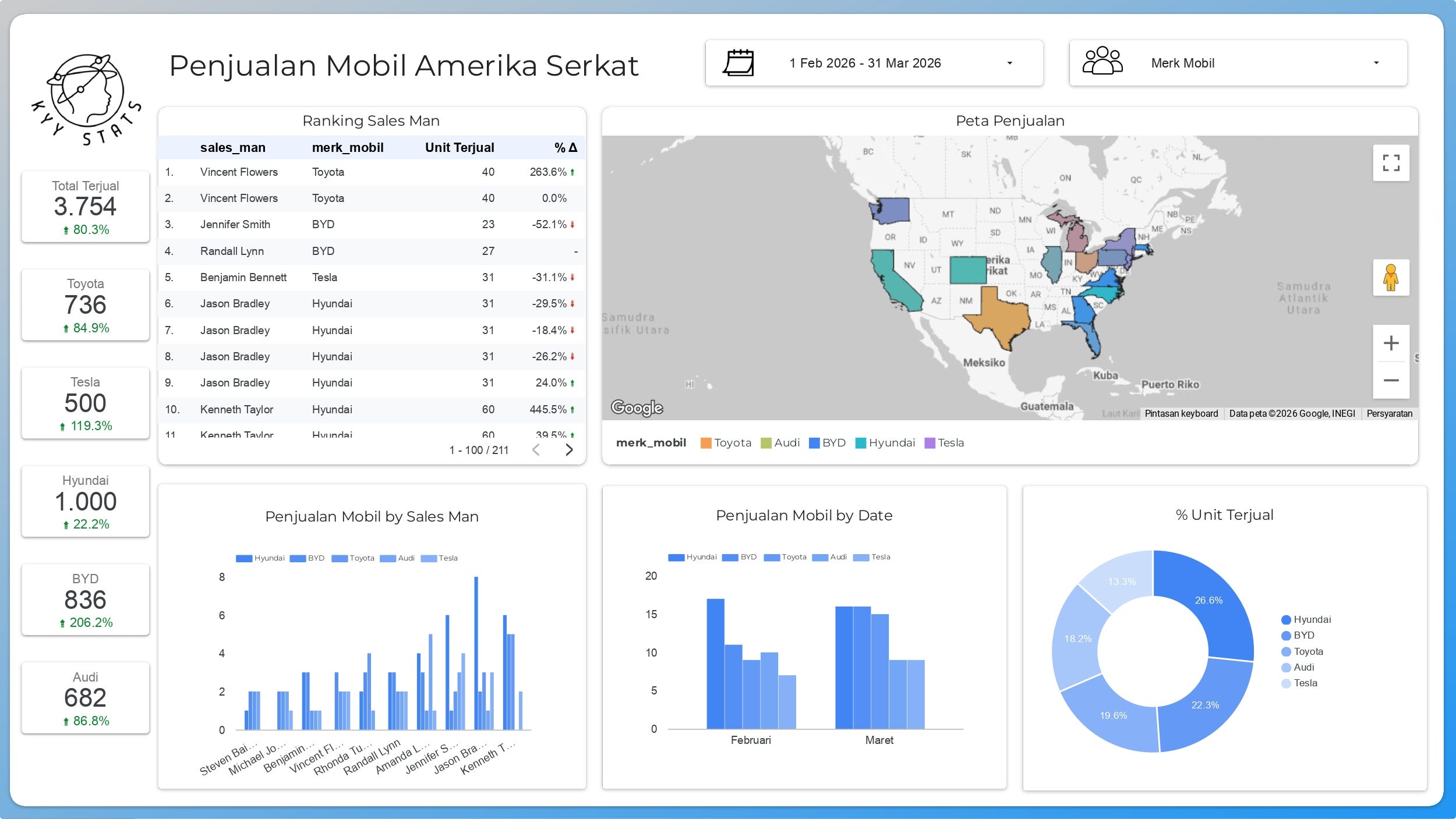Screen dimensions: 1456x819
Task: Toggle fullscreen view on the map
Action: tap(1391, 163)
